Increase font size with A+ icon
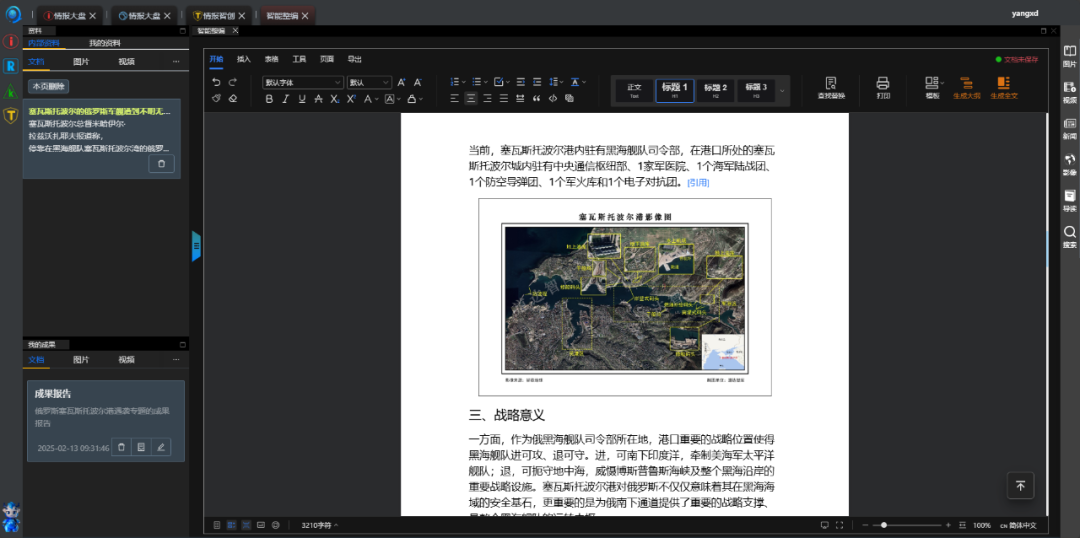Image resolution: width=1080 pixels, height=538 pixels. click(402, 82)
